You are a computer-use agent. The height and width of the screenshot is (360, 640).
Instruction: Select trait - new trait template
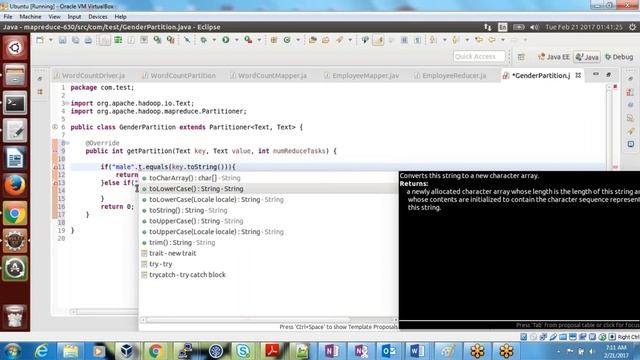pyautogui.click(x=268, y=253)
